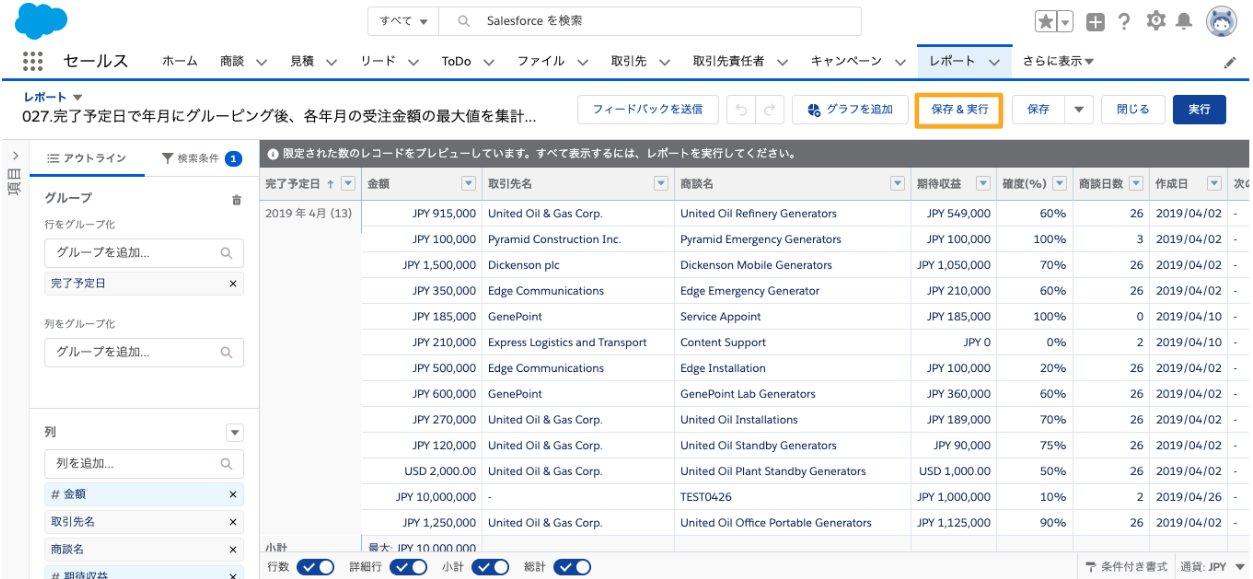Viewport: 1253px width, 579px height.
Task: Click the pencil icon to edit navigation
Action: [1230, 62]
